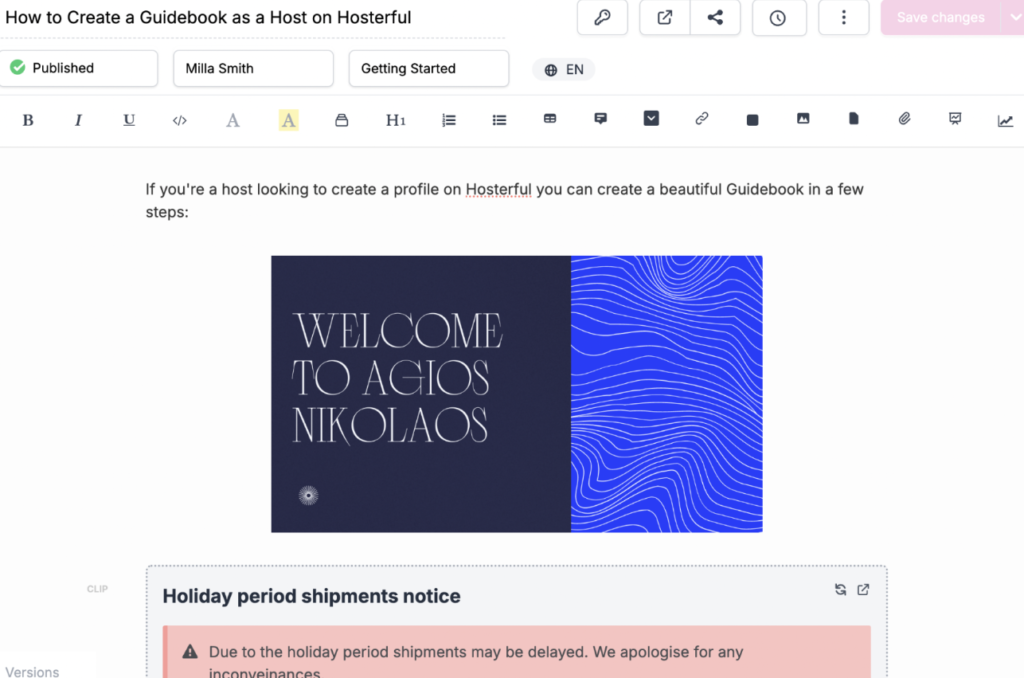Click the key icon in the header
The image size is (1024, 678).
pyautogui.click(x=602, y=17)
